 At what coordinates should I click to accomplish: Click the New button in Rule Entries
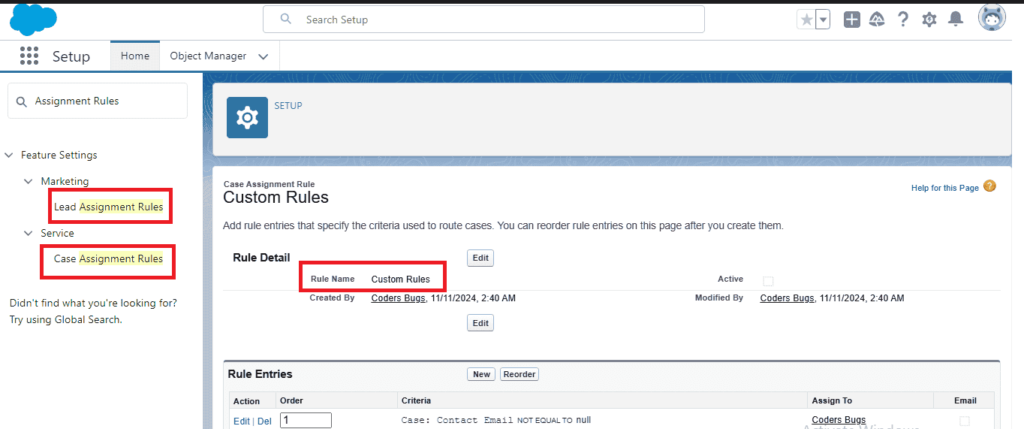481,374
